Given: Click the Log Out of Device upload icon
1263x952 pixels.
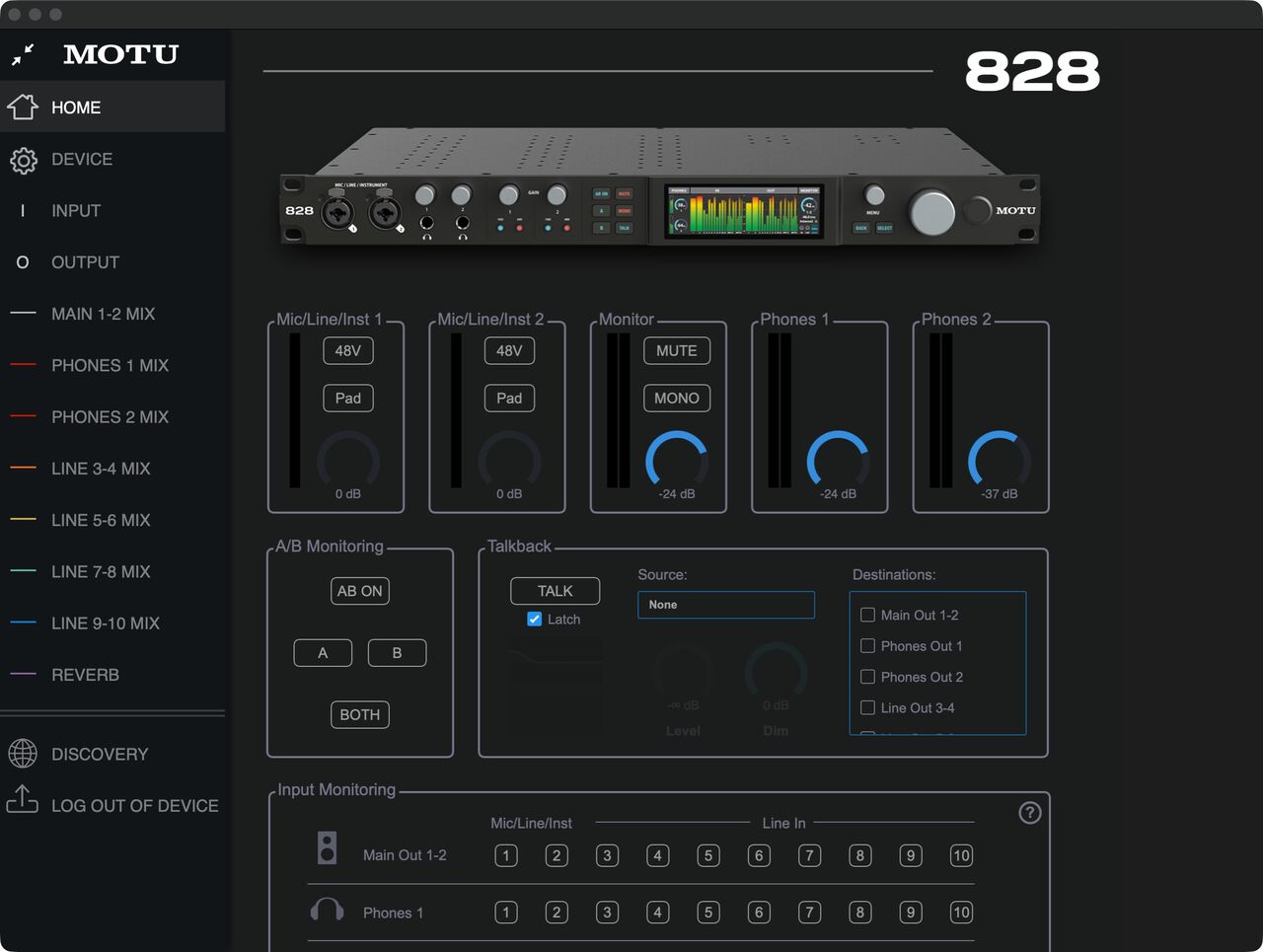Looking at the screenshot, I should (23, 800).
